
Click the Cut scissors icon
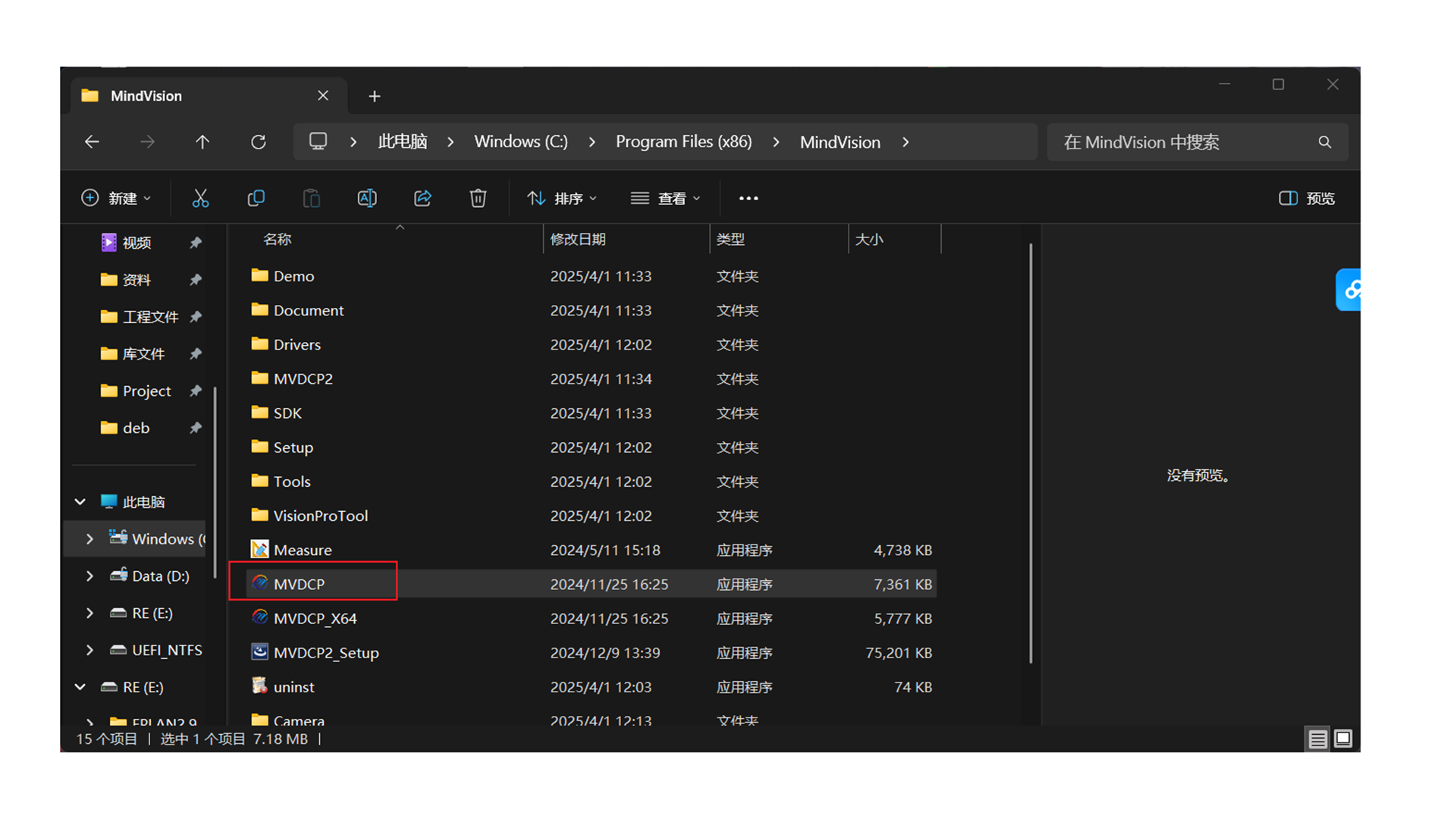coord(200,198)
